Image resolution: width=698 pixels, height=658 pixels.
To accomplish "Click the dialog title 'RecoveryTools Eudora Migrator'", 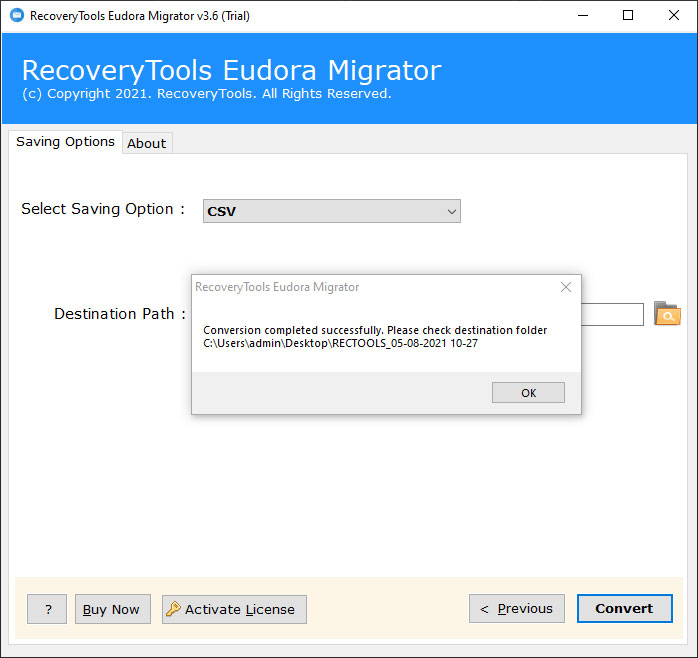I will coord(277,287).
